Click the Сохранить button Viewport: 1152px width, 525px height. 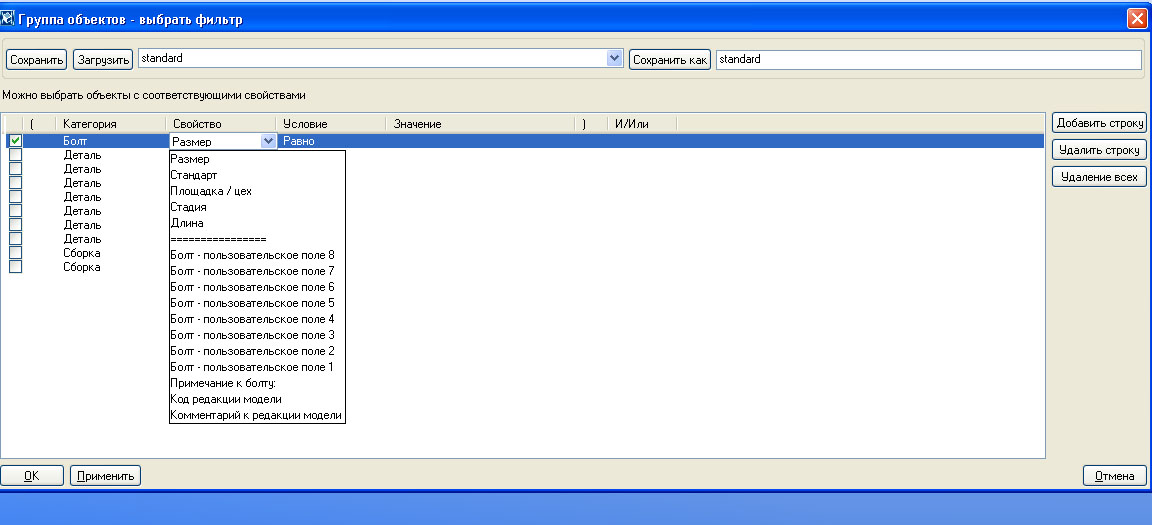point(37,59)
